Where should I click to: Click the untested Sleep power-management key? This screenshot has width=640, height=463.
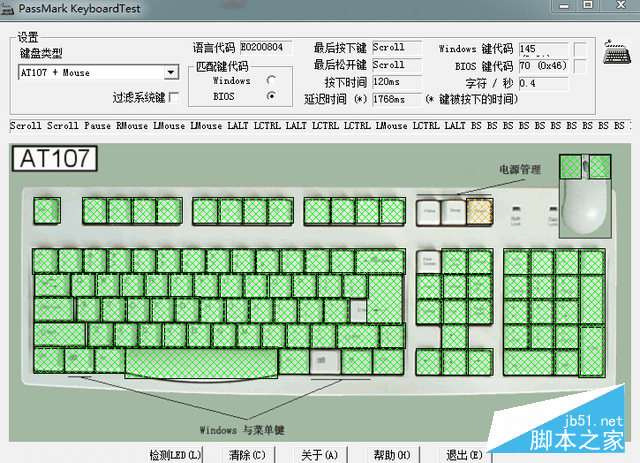pyautogui.click(x=454, y=212)
